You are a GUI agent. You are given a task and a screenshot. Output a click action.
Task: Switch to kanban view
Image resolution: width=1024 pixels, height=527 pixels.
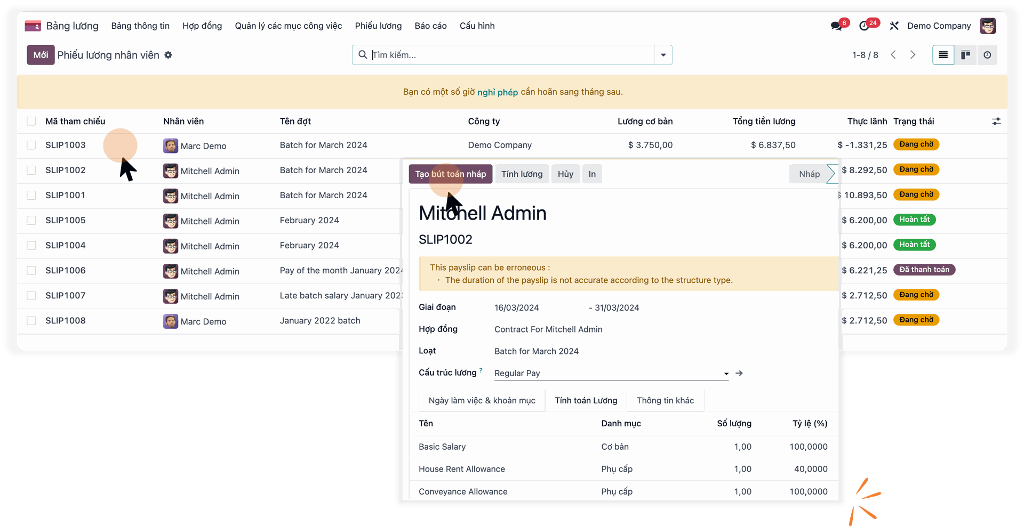click(x=965, y=55)
